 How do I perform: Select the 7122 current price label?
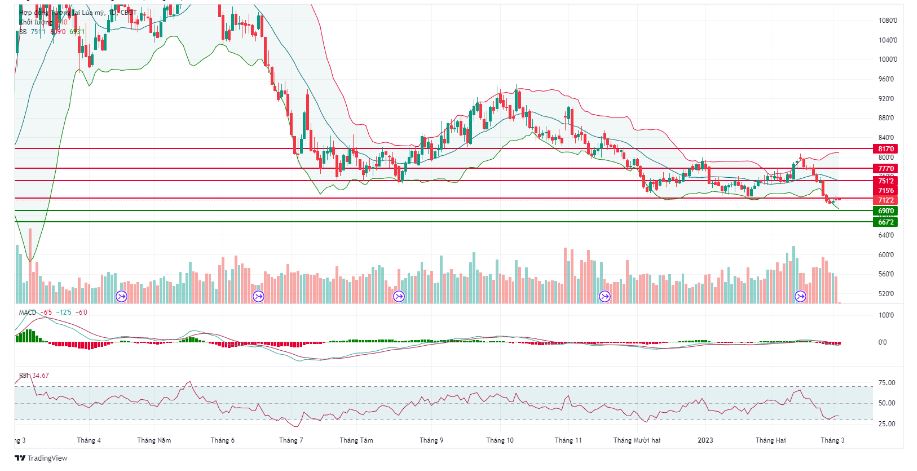pyautogui.click(x=885, y=200)
